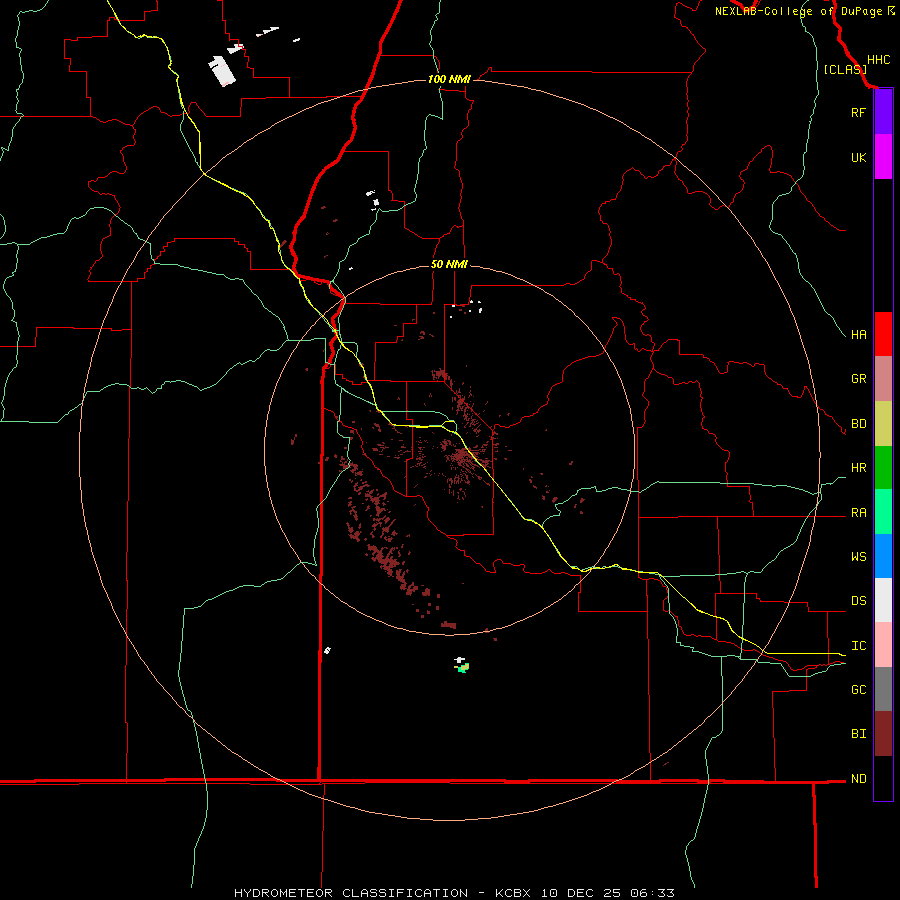Click the HA legend label
Viewport: 900px width, 900px height.
tap(858, 334)
